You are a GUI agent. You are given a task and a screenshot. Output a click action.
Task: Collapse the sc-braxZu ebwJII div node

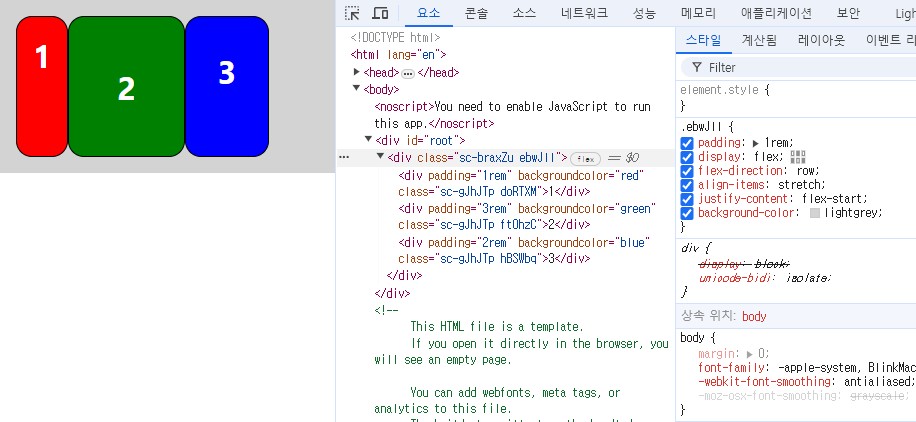(x=380, y=157)
